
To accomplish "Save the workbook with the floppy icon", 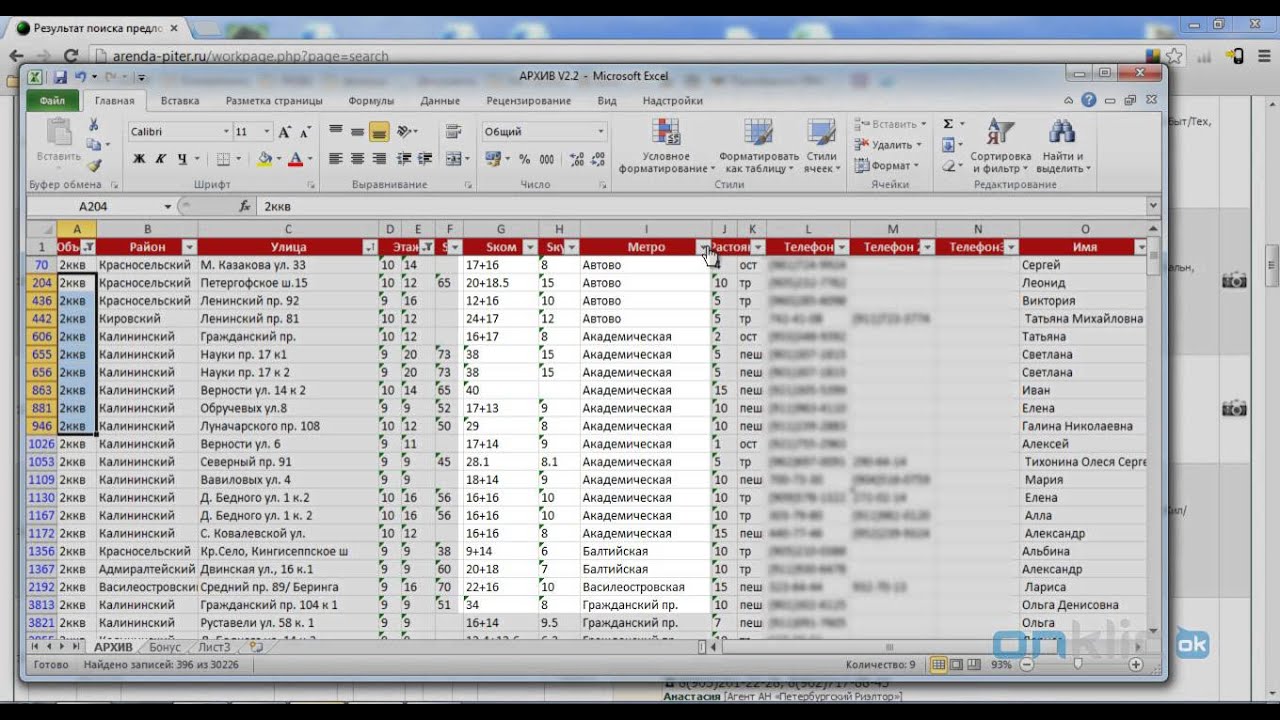I will (60, 77).
